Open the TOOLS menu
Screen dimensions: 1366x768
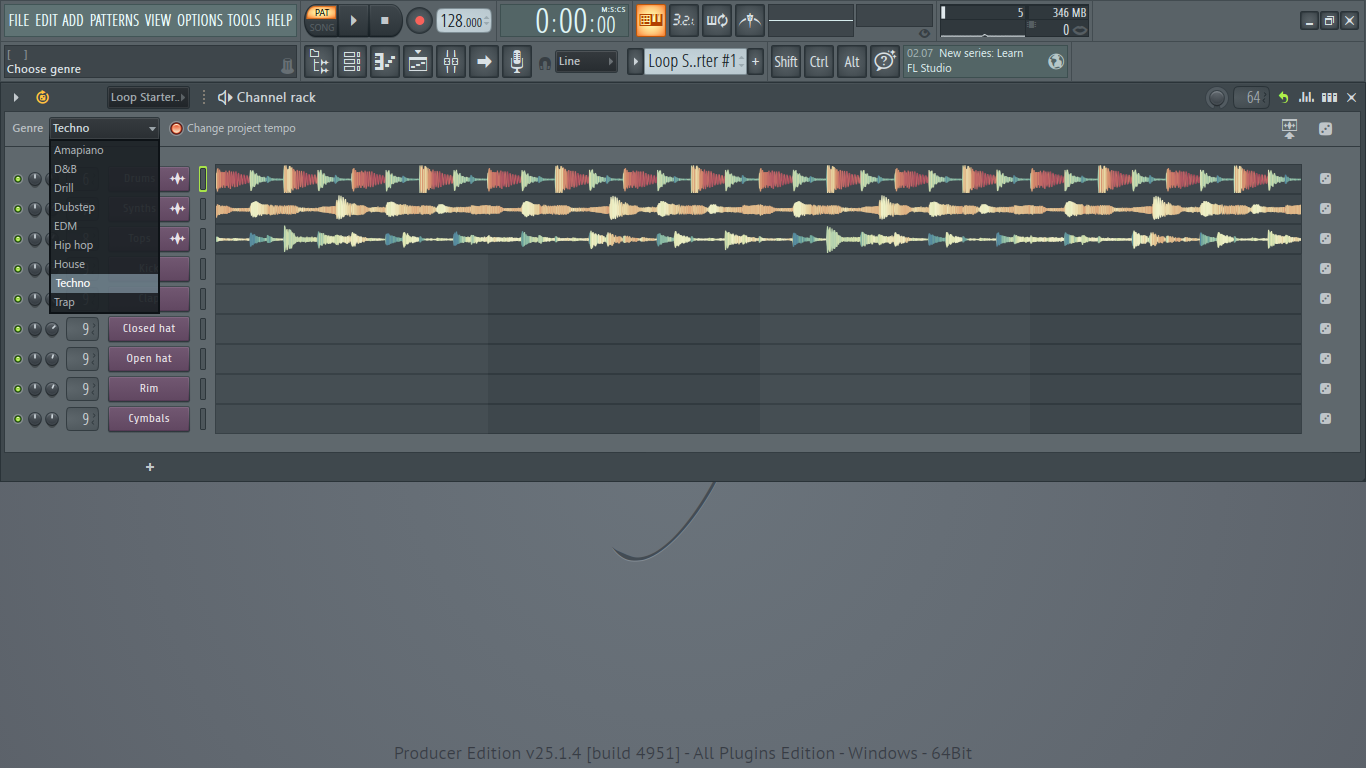click(244, 20)
